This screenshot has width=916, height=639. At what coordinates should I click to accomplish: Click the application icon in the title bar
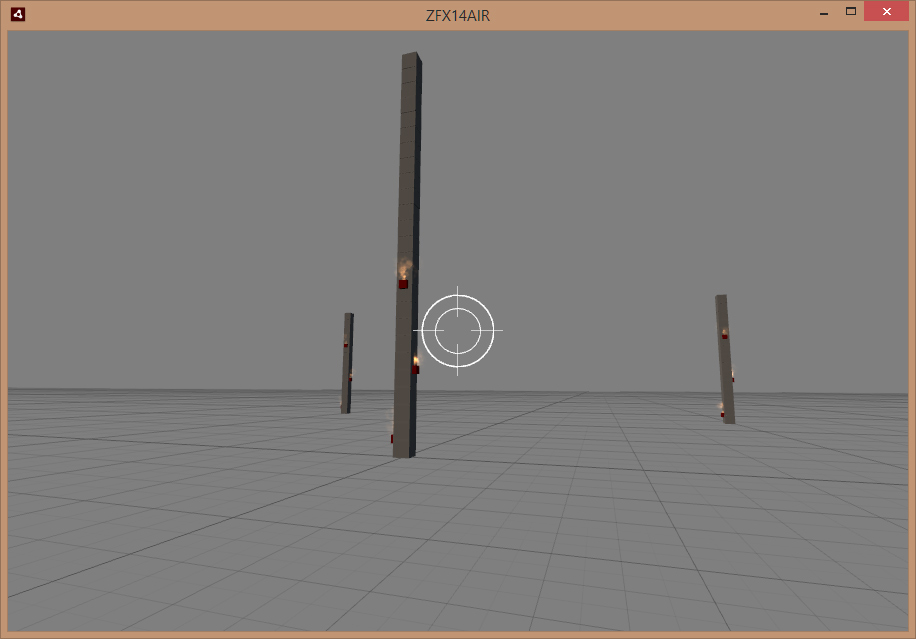click(17, 14)
